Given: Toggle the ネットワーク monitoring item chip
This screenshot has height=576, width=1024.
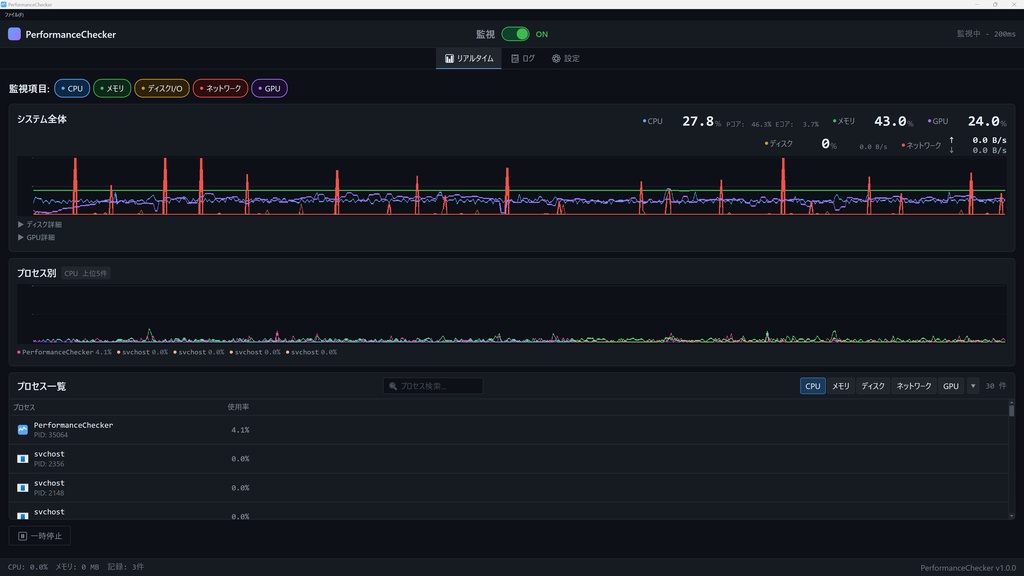Looking at the screenshot, I should (x=220, y=88).
